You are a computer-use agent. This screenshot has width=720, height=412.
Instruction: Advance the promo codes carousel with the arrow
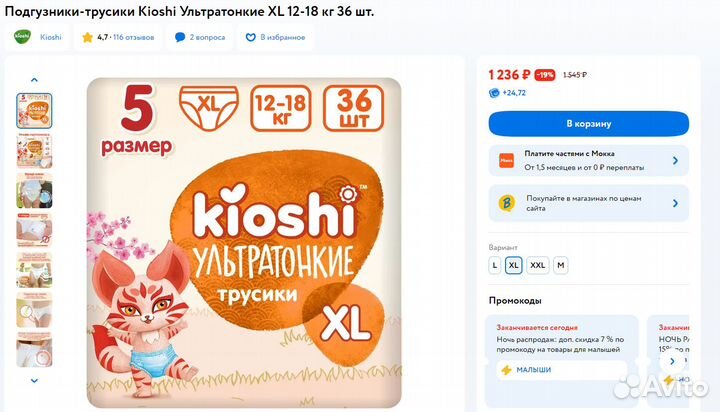(x=672, y=361)
